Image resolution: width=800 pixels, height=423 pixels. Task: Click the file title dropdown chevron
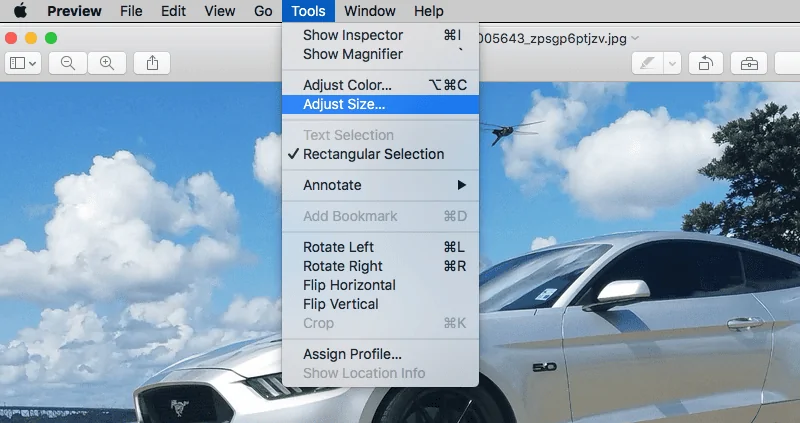(635, 38)
